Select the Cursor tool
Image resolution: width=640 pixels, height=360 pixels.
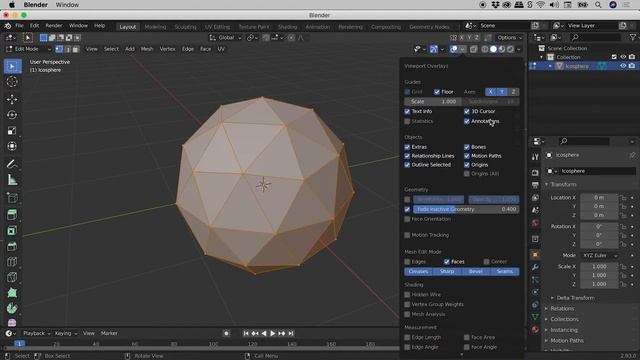coord(12,82)
